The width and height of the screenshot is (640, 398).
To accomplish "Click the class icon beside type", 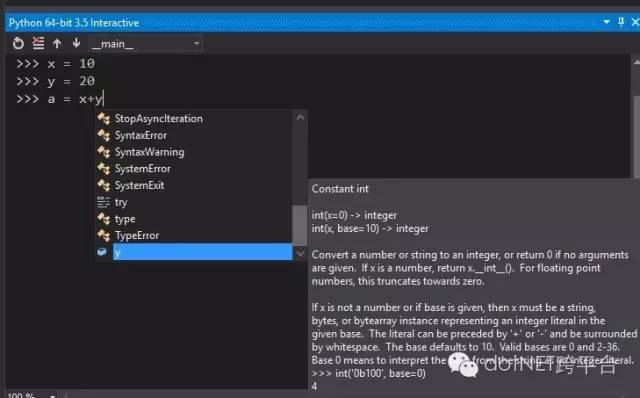I will click(104, 219).
